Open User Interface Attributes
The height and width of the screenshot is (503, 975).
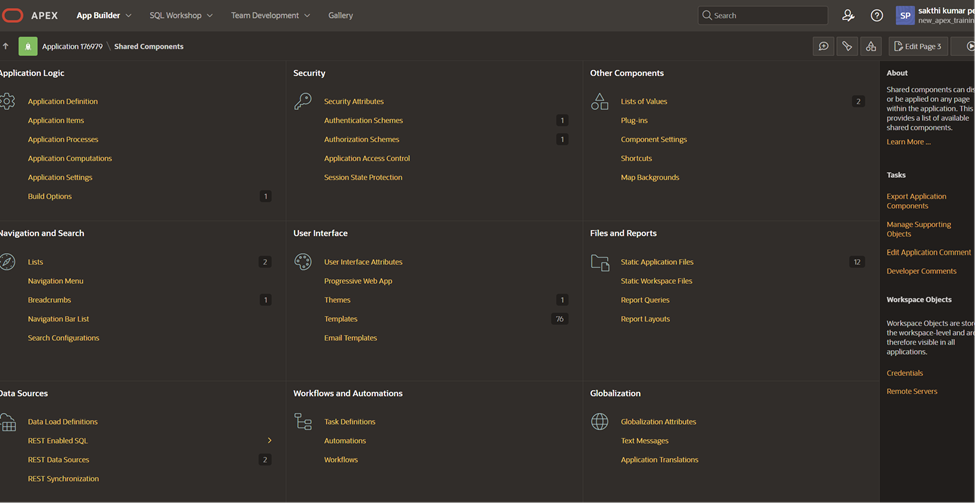point(363,262)
